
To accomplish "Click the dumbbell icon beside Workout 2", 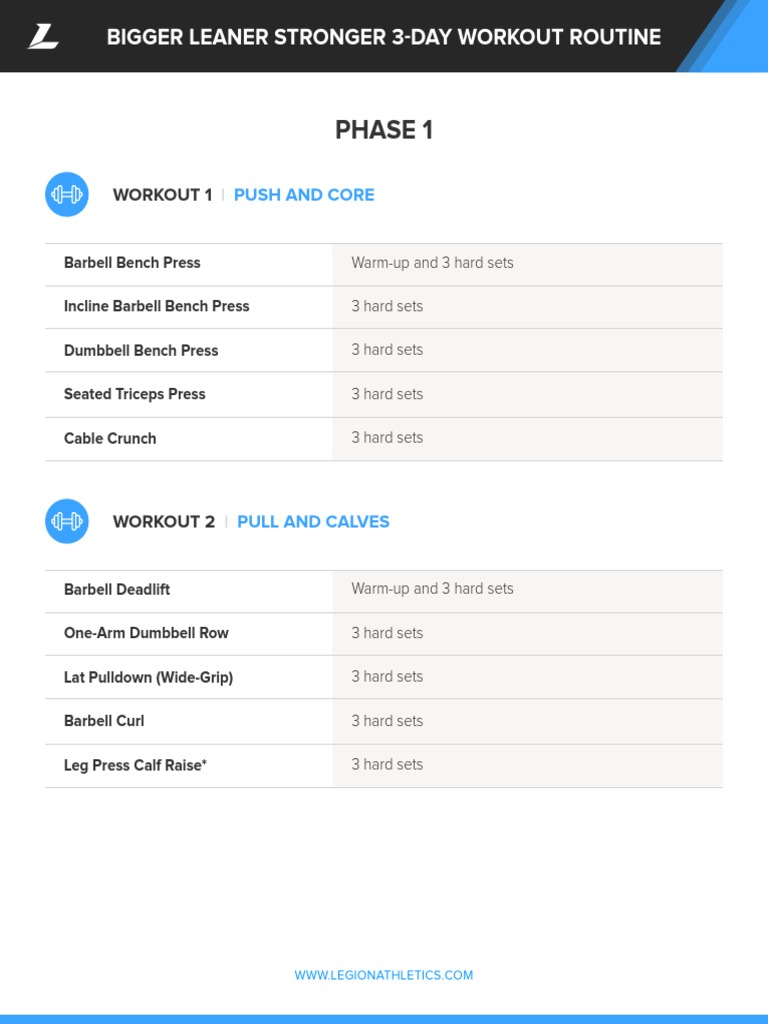I will pos(67,521).
